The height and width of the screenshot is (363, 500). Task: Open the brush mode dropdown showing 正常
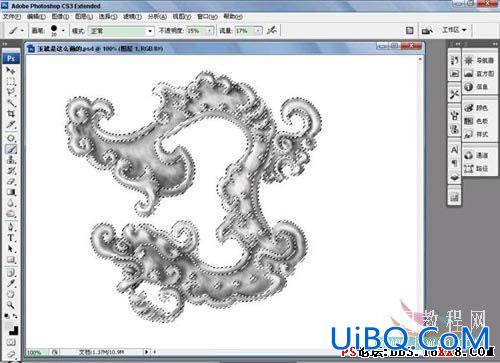pyautogui.click(x=121, y=31)
